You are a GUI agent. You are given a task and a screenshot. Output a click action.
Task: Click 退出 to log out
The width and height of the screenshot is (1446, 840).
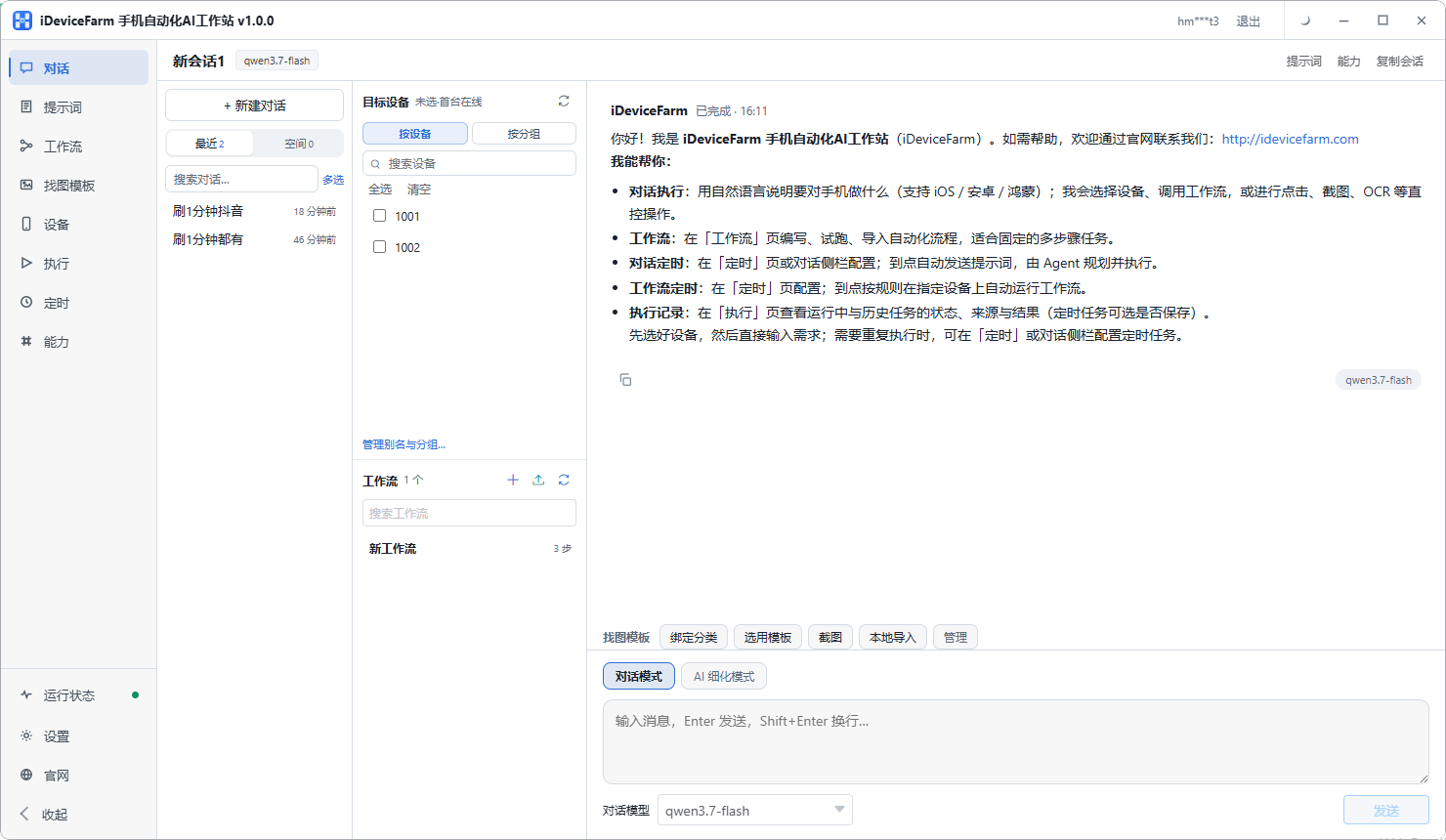(x=1248, y=21)
